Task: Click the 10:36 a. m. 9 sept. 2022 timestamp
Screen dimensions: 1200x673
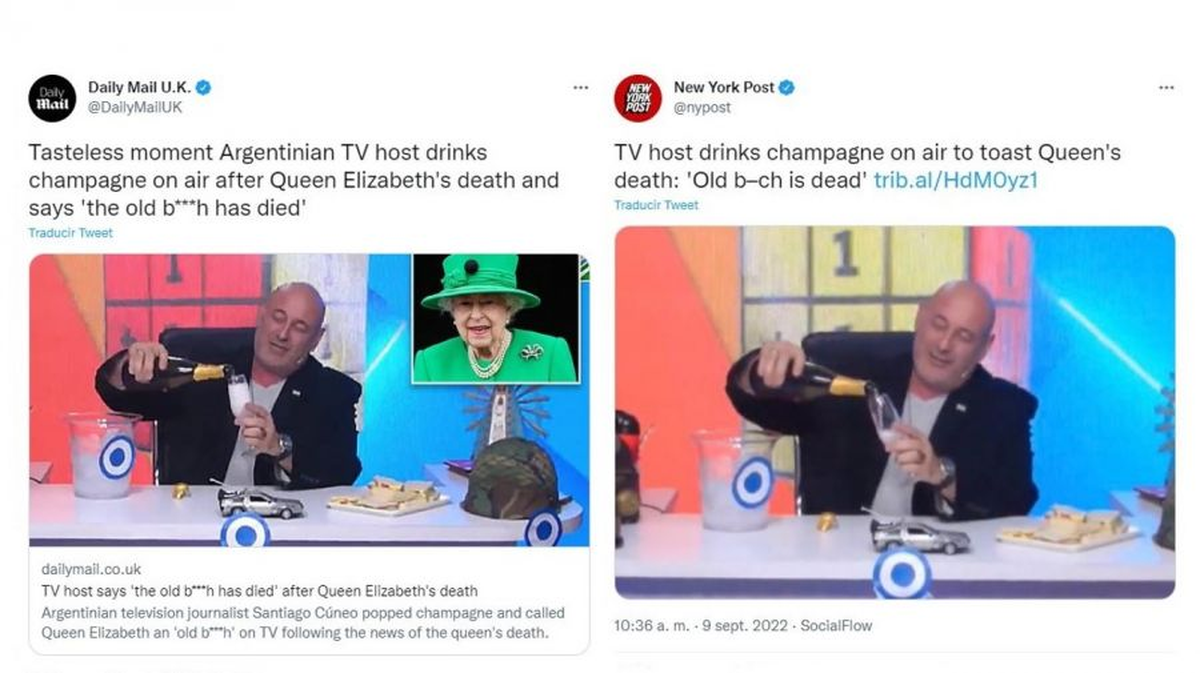Action: point(703,626)
